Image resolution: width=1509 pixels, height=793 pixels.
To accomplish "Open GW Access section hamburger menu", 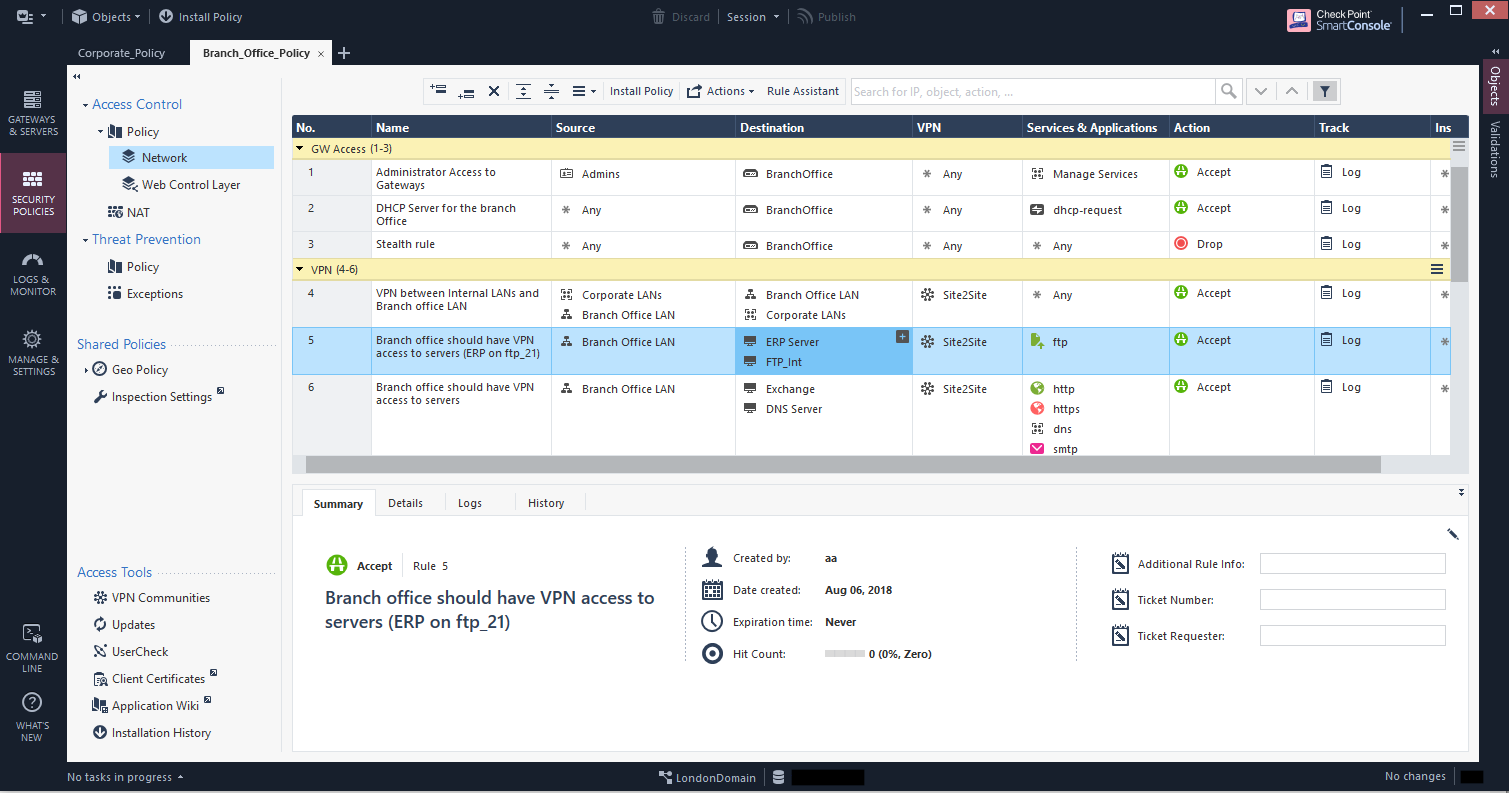I will [x=1459, y=146].
